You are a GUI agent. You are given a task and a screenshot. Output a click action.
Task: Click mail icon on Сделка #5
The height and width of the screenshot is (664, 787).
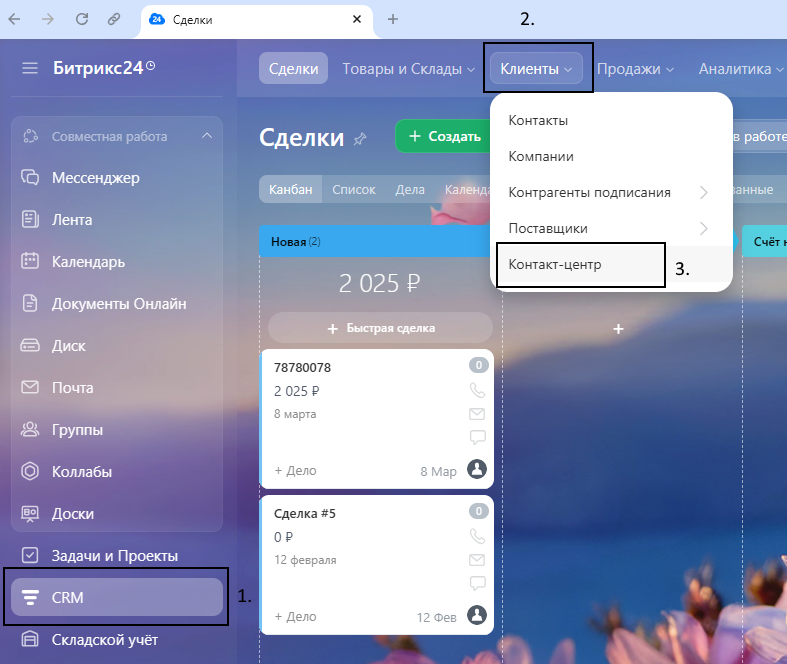point(477,560)
